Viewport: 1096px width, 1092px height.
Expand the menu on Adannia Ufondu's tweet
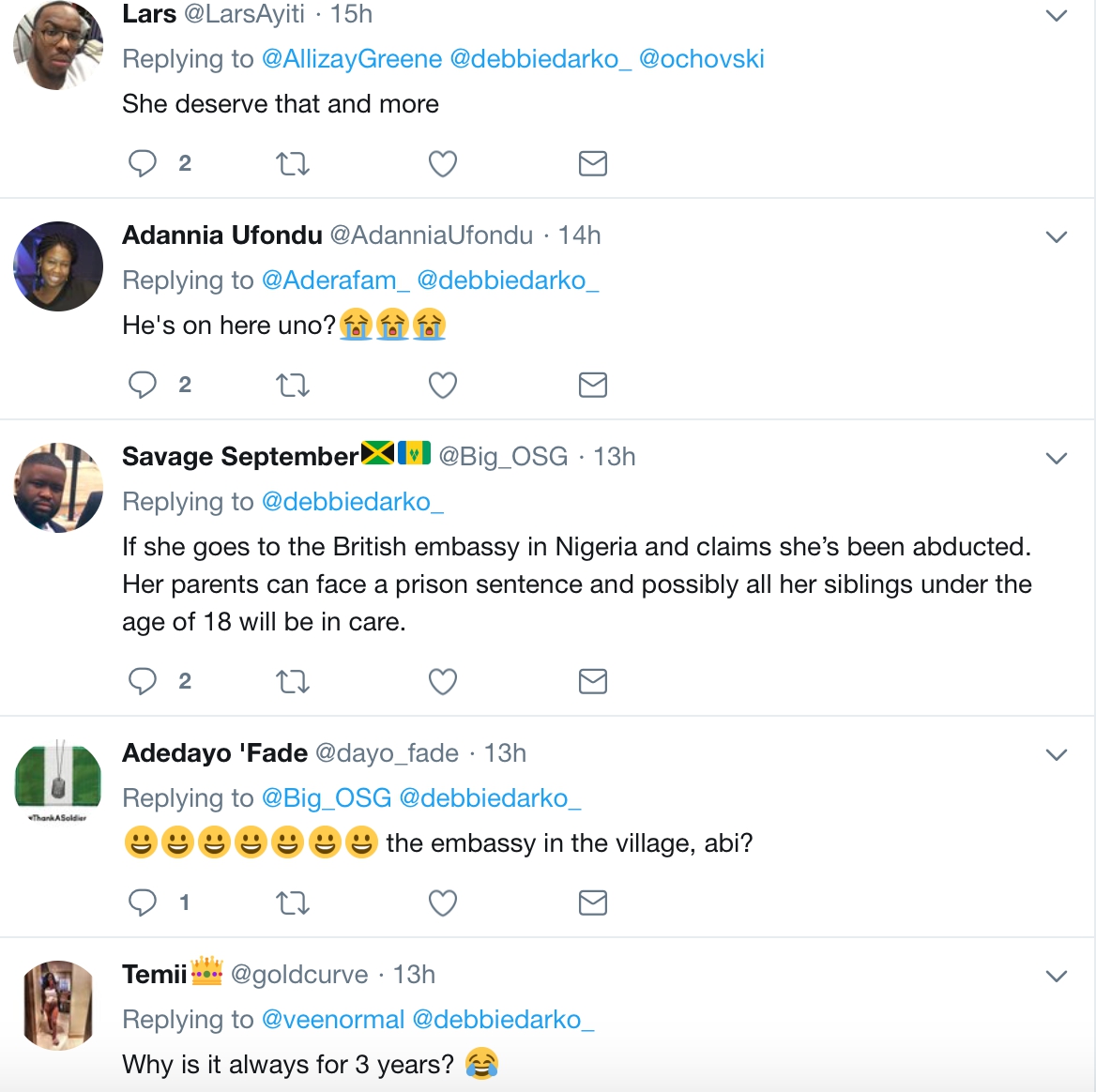1057,237
